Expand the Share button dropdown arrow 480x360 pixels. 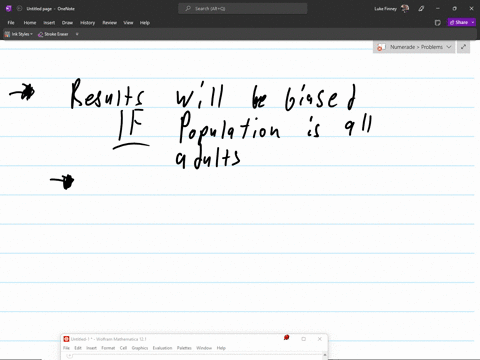pos(473,22)
